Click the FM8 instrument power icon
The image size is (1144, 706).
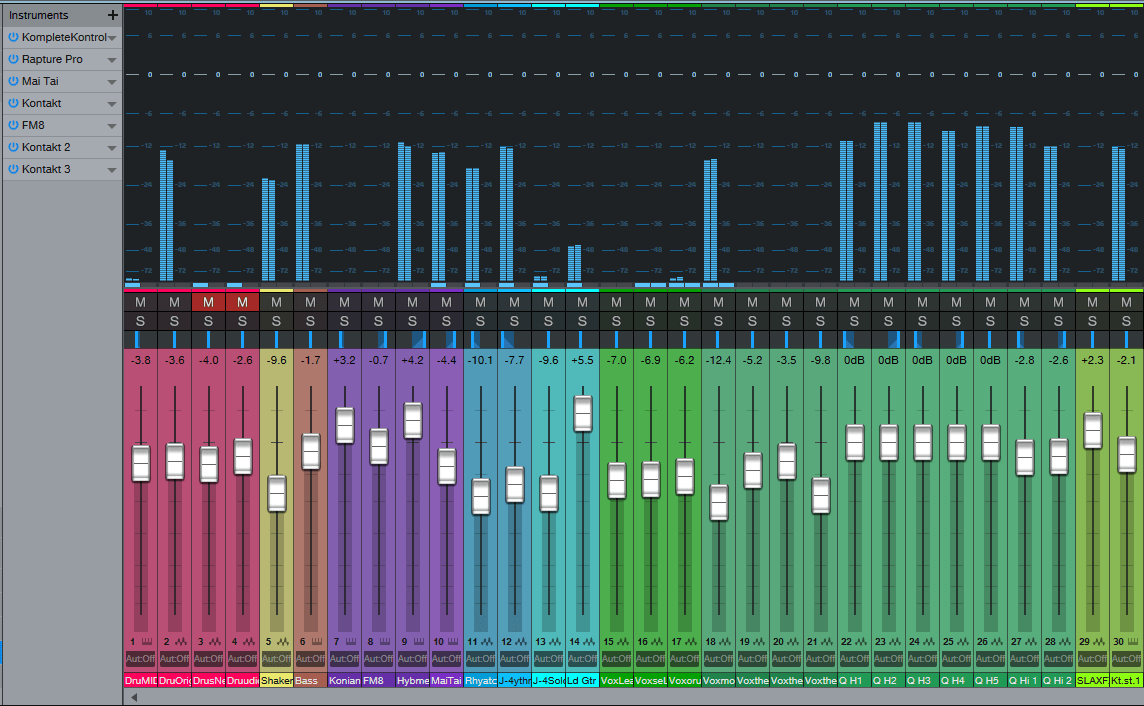coord(13,125)
